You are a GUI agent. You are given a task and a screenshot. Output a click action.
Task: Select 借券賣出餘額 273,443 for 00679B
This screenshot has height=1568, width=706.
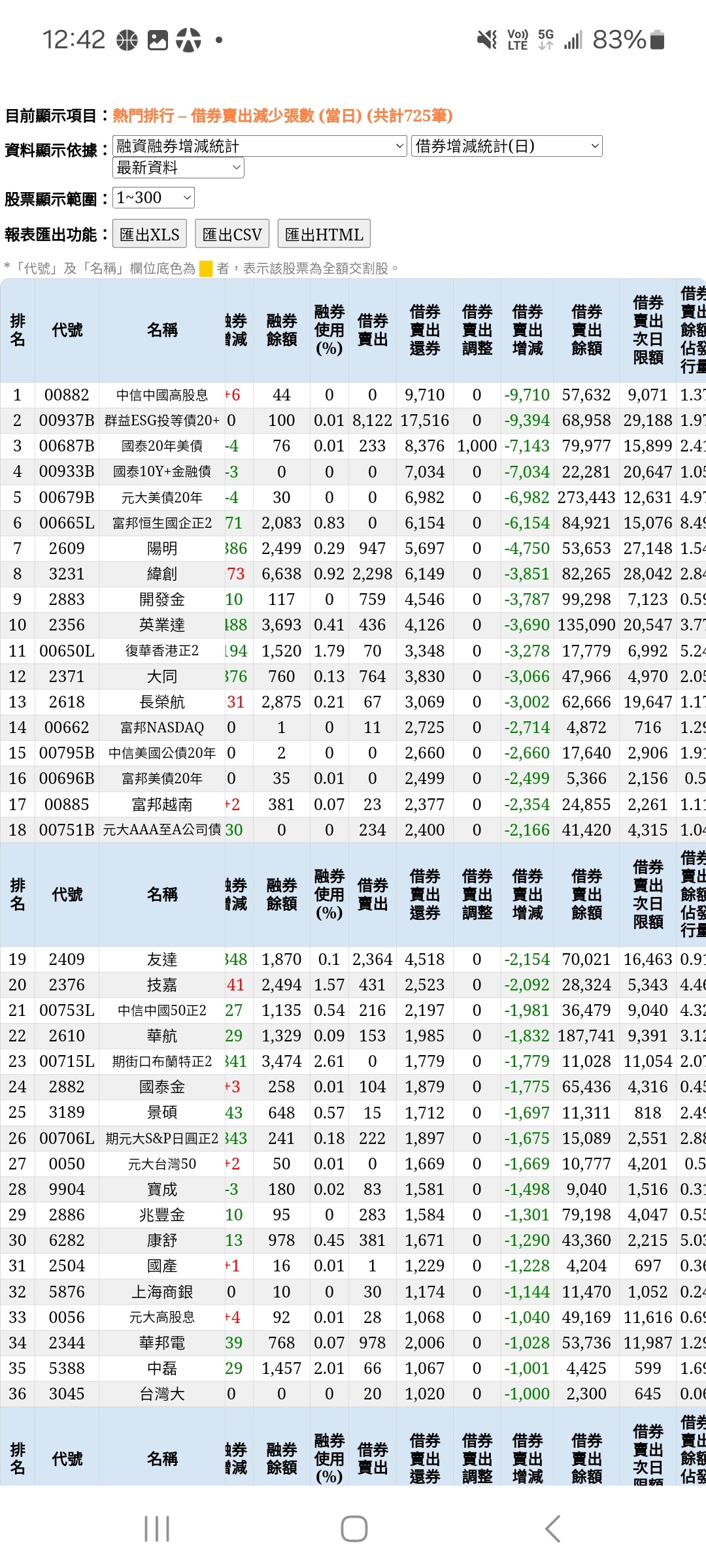[x=586, y=498]
